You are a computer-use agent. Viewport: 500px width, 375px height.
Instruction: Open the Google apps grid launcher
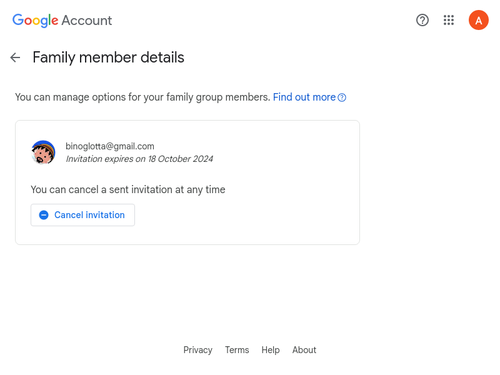[x=449, y=20]
